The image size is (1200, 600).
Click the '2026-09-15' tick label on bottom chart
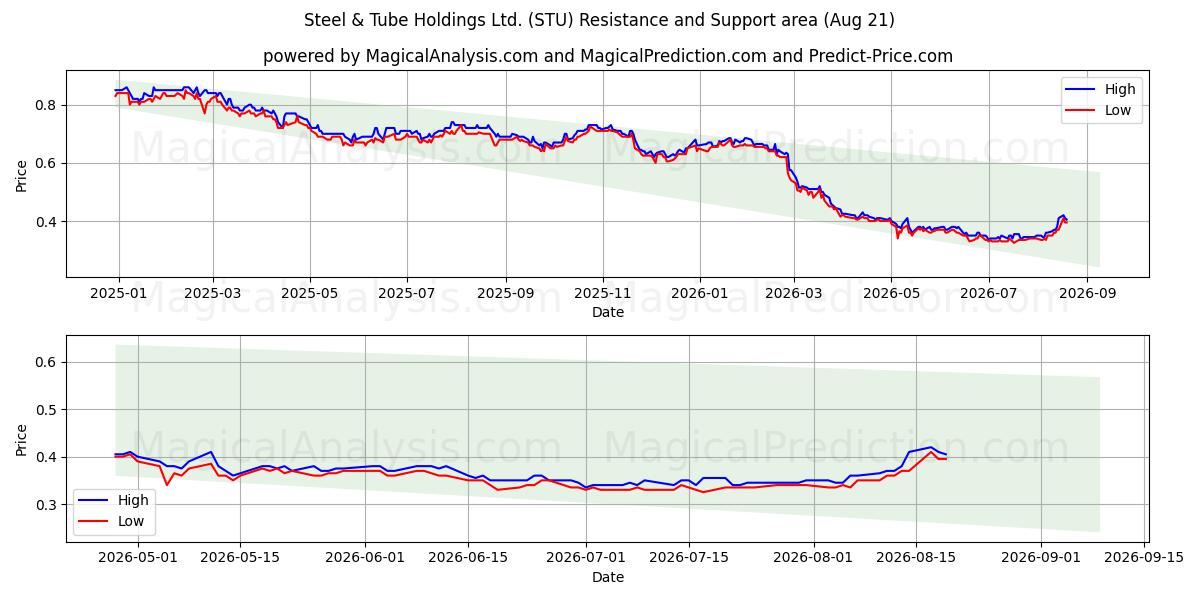coord(1144,559)
